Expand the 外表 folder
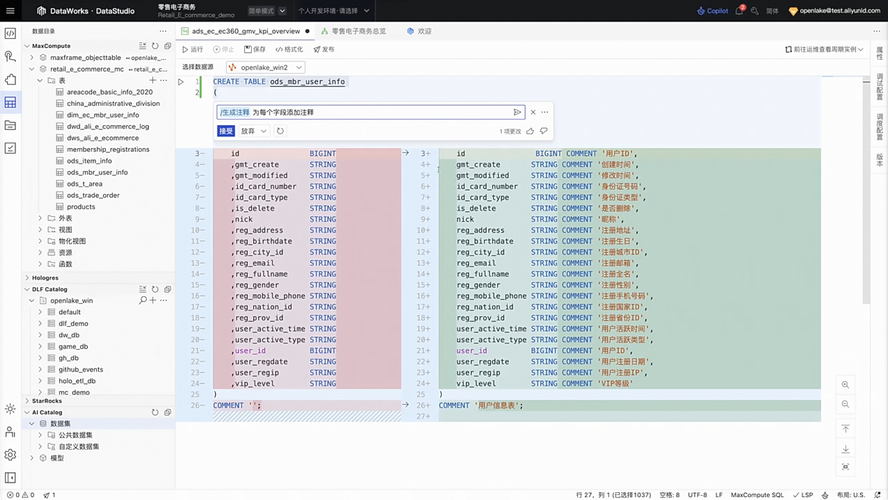888x500 pixels. (x=40, y=218)
